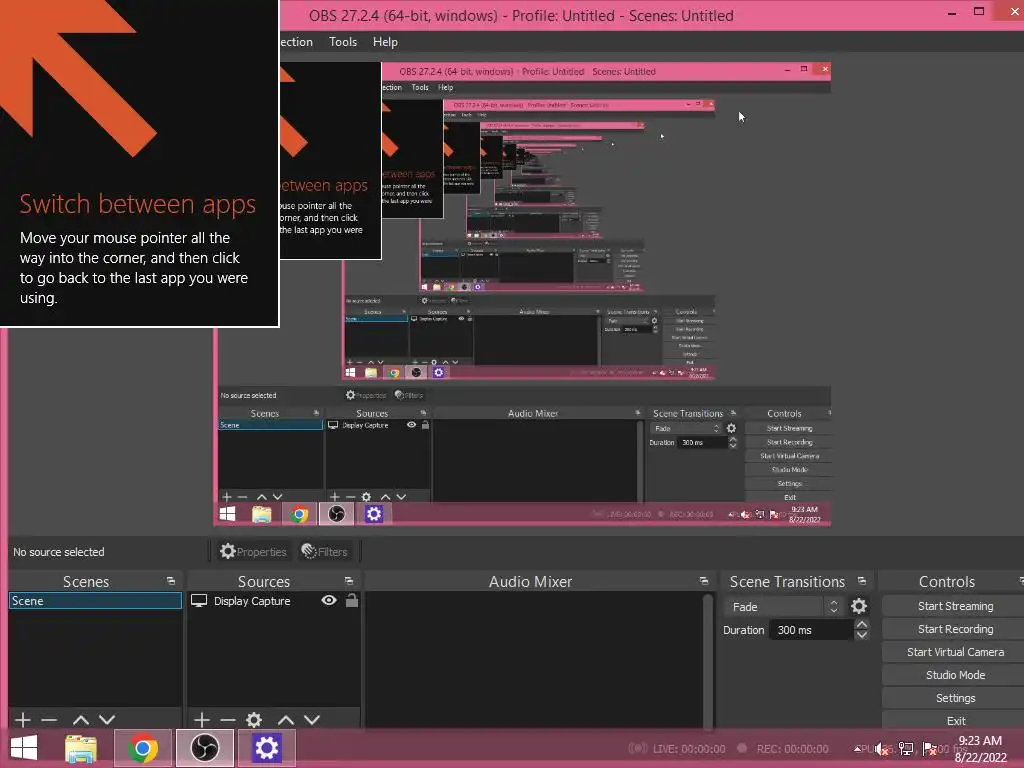The width and height of the screenshot is (1024, 768).
Task: Undock the Audio Mixer panel
Action: pyautogui.click(x=703, y=581)
